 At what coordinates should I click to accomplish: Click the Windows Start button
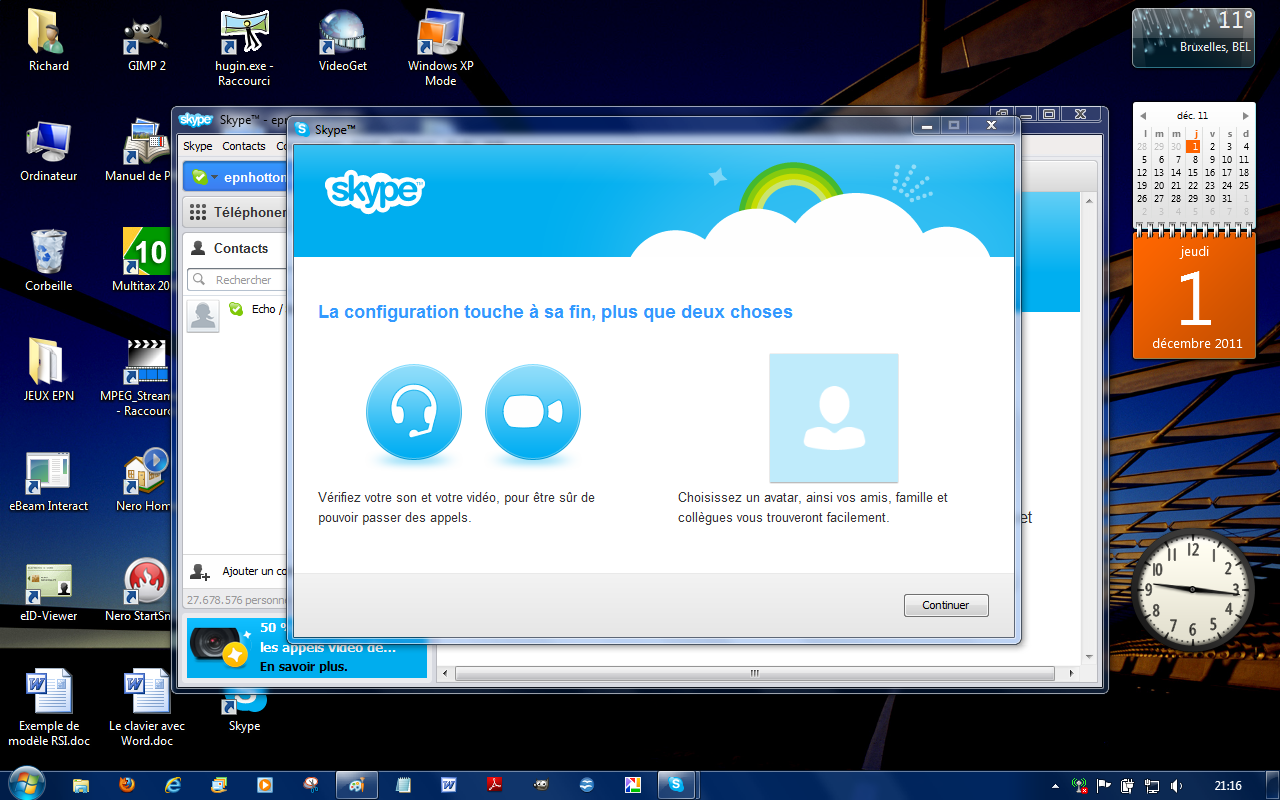click(x=25, y=784)
